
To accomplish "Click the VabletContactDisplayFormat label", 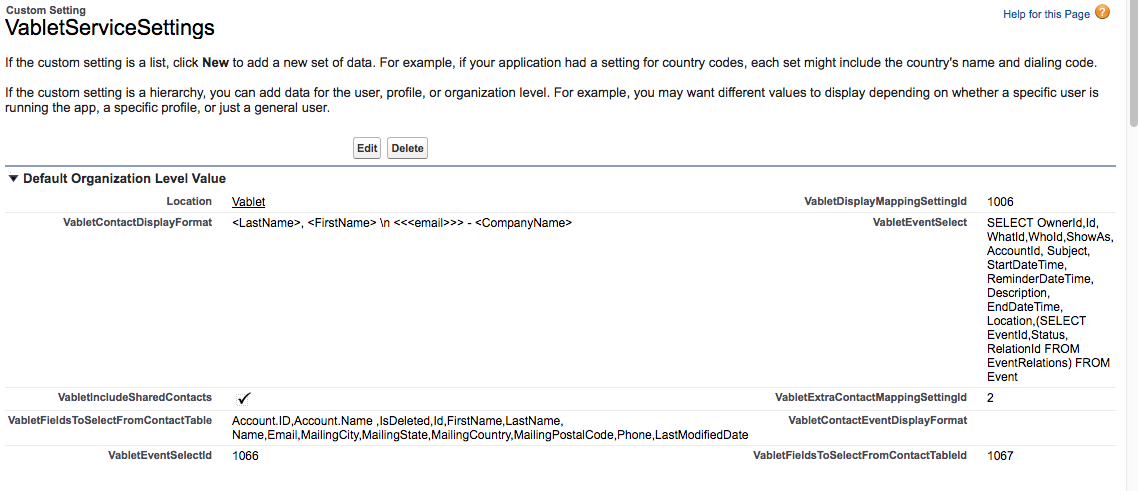I will click(x=138, y=223).
